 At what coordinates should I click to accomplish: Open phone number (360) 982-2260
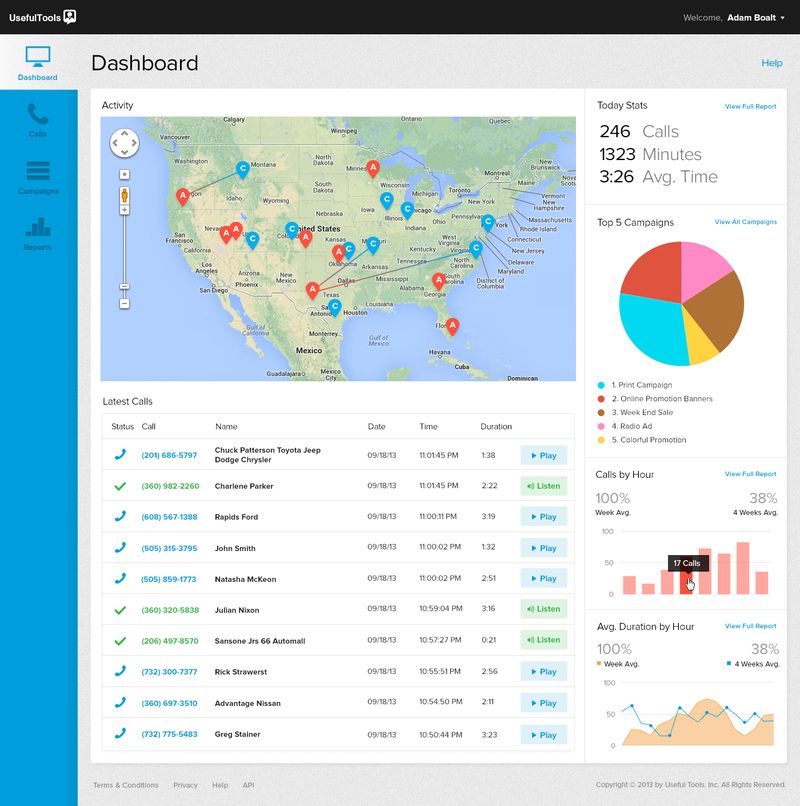click(x=170, y=486)
